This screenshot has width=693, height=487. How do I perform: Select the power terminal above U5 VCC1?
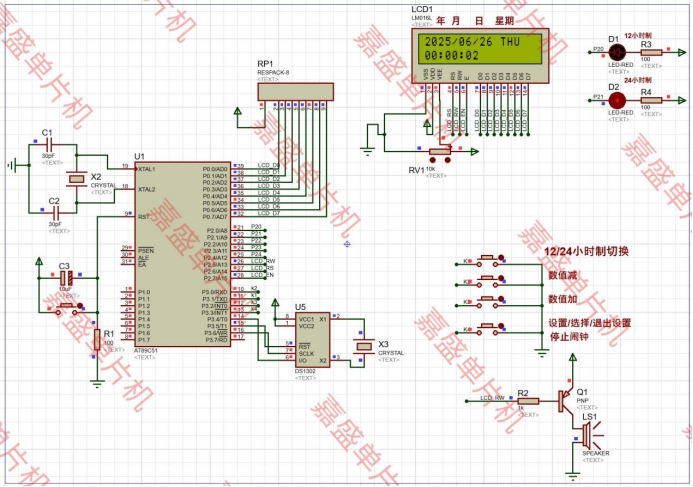tap(275, 303)
